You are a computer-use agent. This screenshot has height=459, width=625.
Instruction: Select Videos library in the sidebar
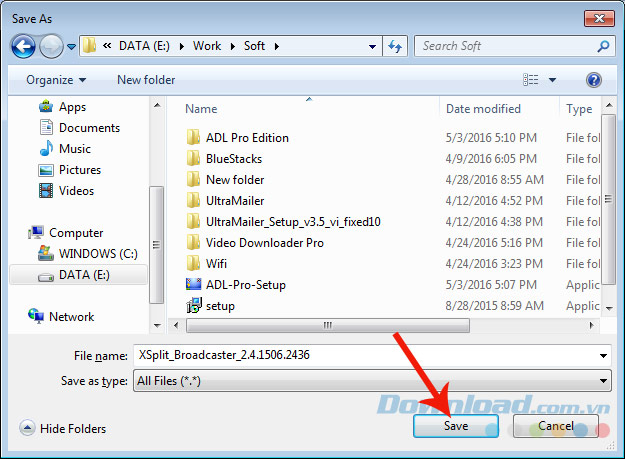click(x=76, y=191)
